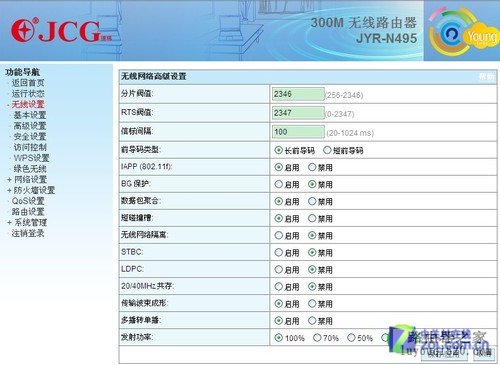Focus the RTS阈值 input field
The width and height of the screenshot is (500, 365).
(x=298, y=113)
